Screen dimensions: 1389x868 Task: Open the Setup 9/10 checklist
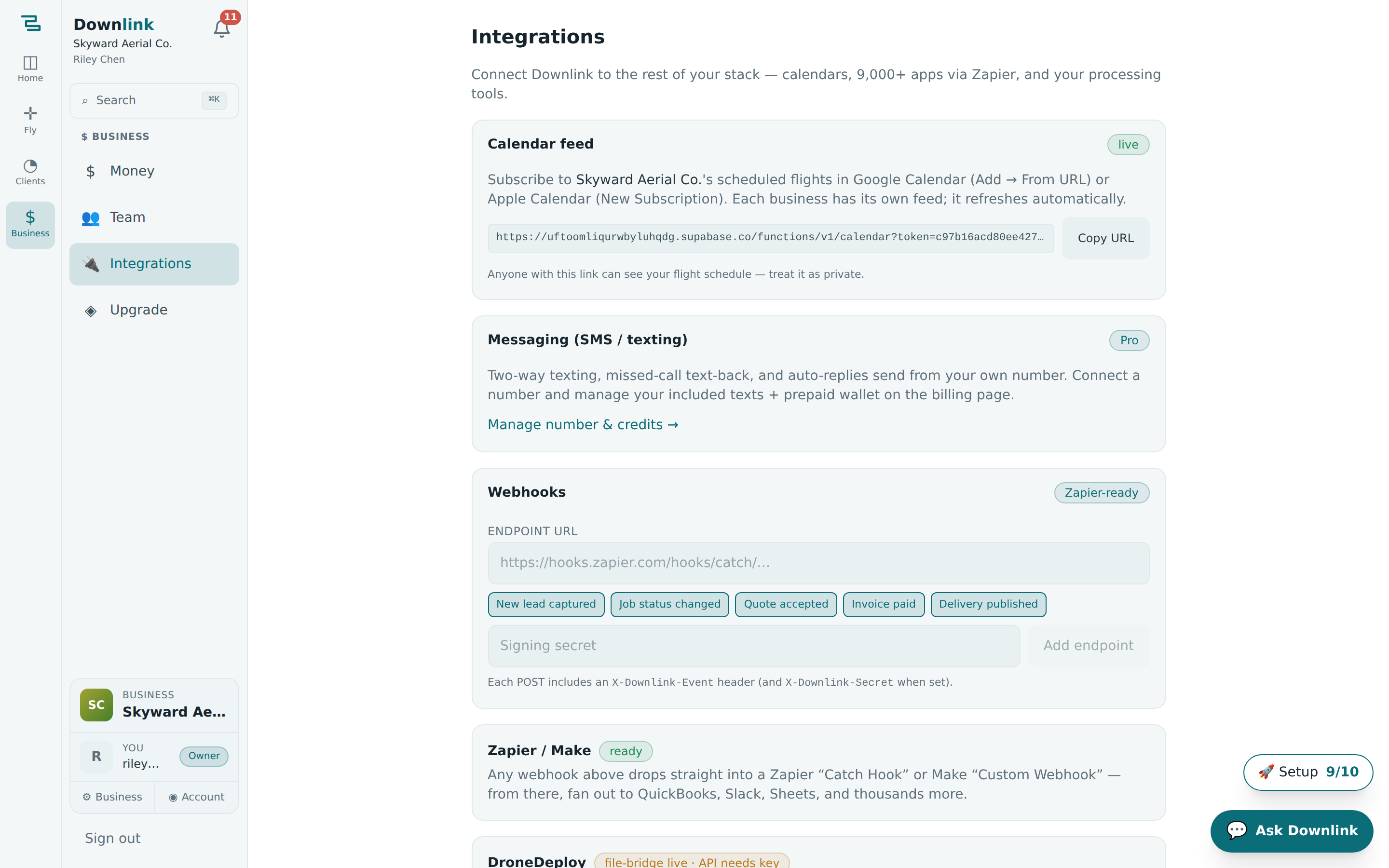coord(1307,772)
